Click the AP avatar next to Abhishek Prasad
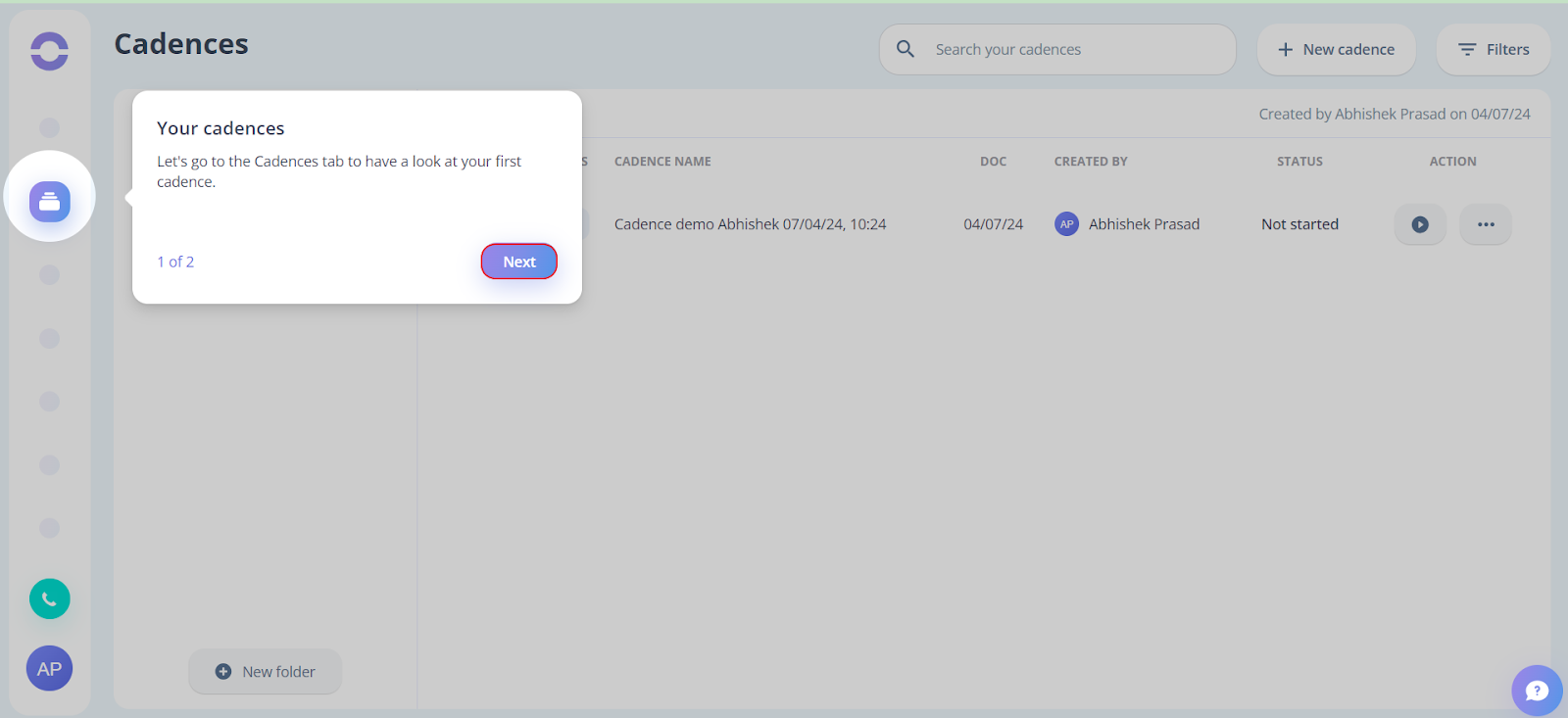This screenshot has width=1568, height=718. 1066,224
